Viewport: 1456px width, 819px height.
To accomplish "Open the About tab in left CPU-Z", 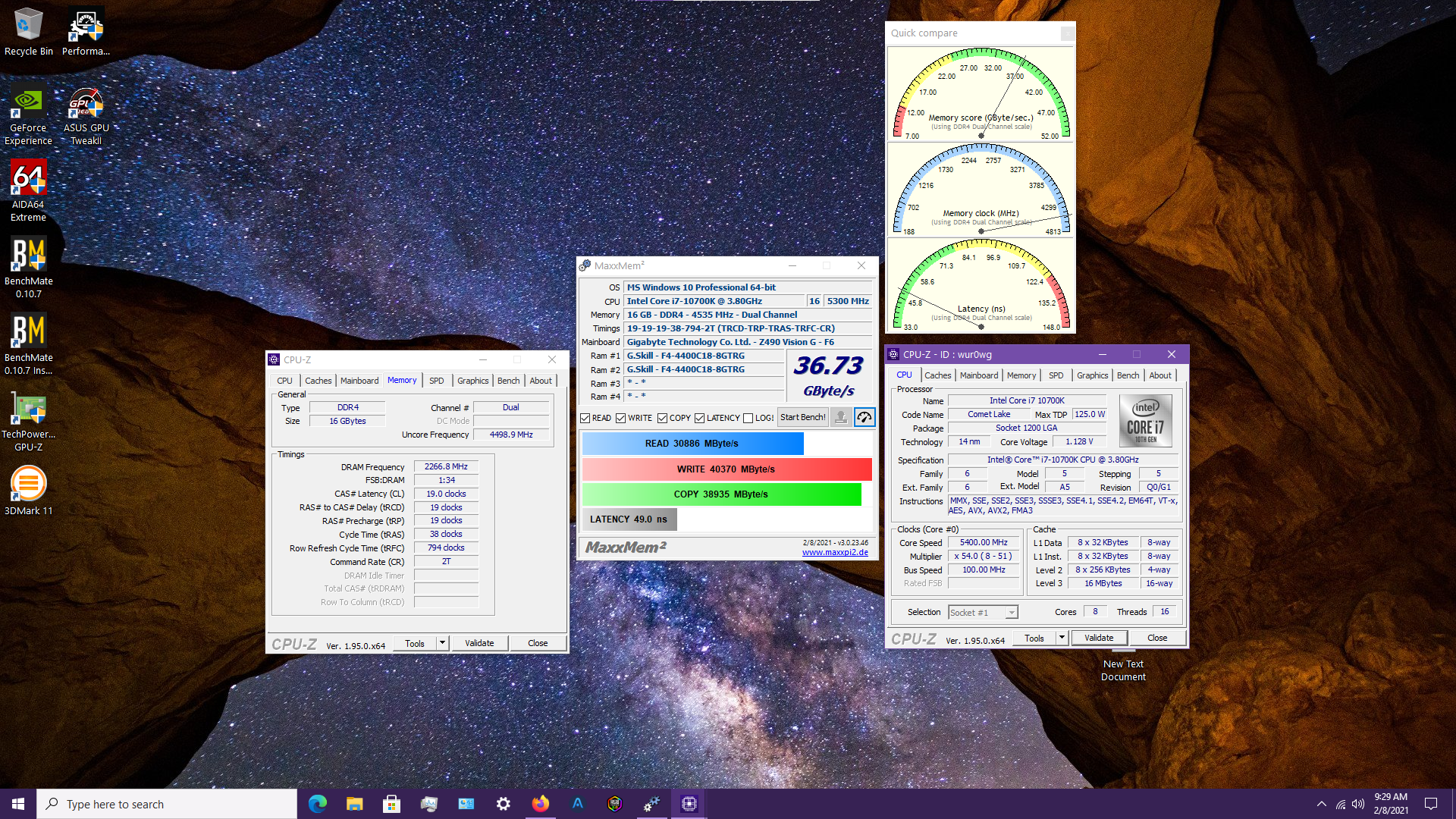I will [541, 381].
